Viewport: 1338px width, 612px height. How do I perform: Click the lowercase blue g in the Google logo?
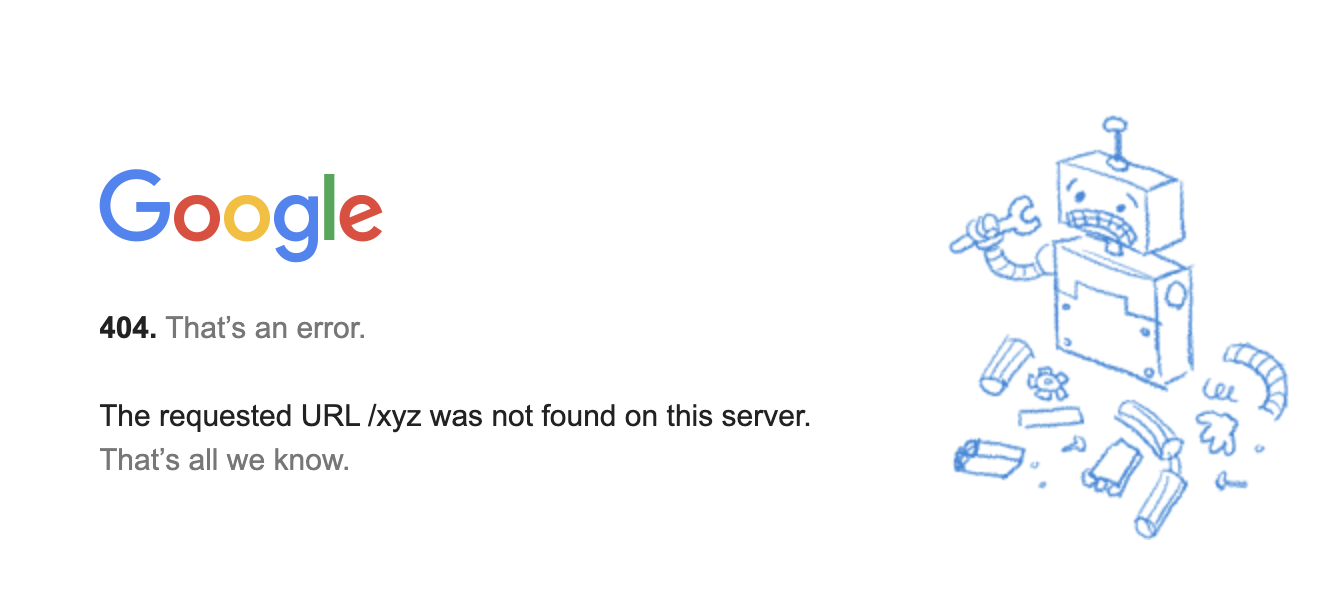click(295, 224)
